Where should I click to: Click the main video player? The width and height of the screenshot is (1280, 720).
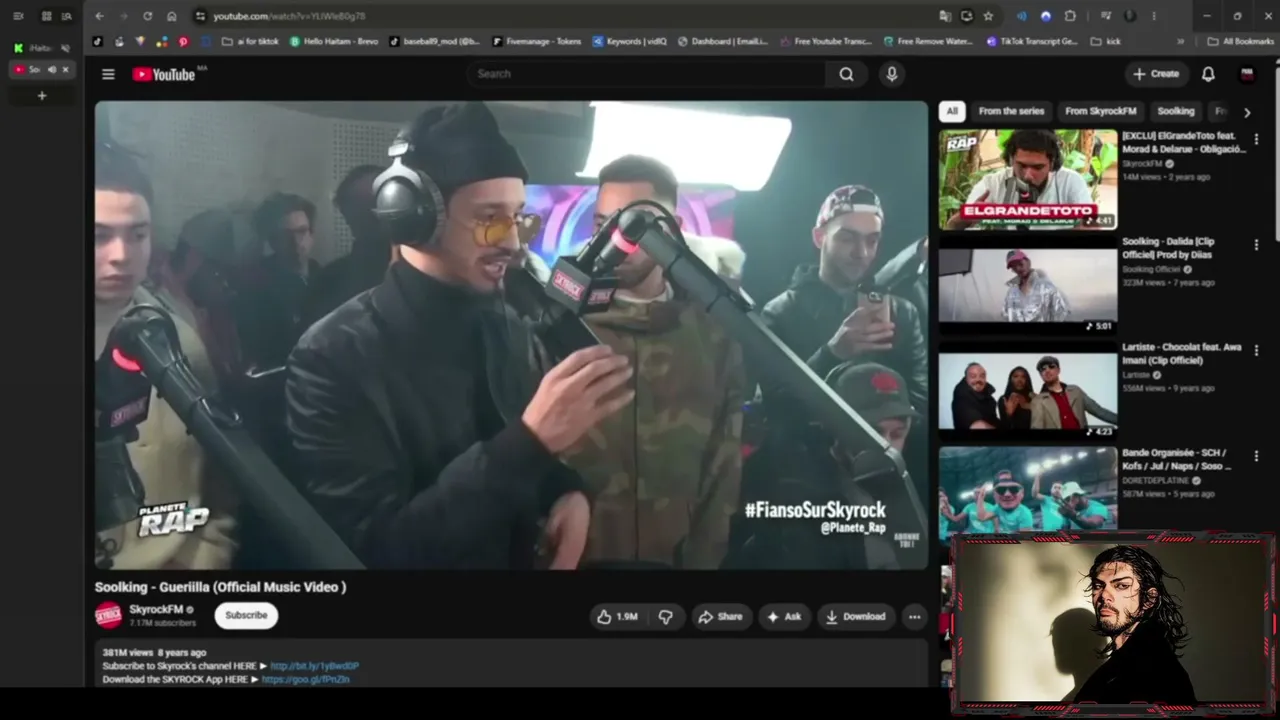511,335
